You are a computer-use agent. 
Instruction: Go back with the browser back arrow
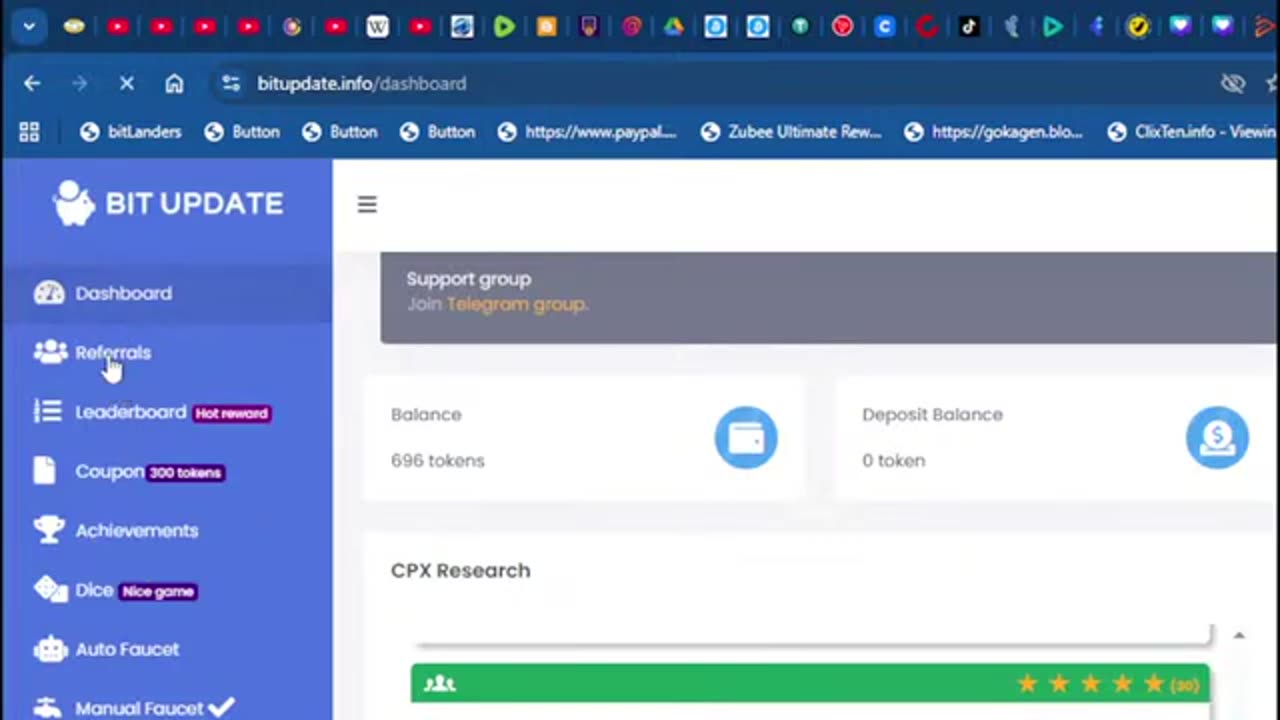32,84
